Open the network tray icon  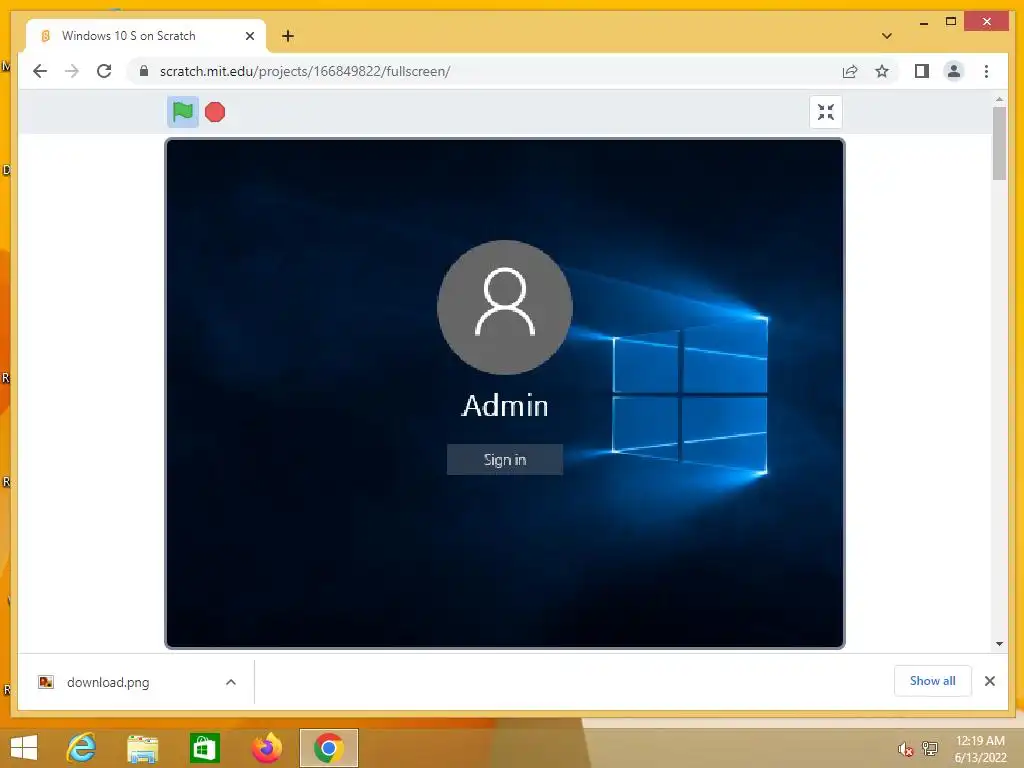(929, 749)
